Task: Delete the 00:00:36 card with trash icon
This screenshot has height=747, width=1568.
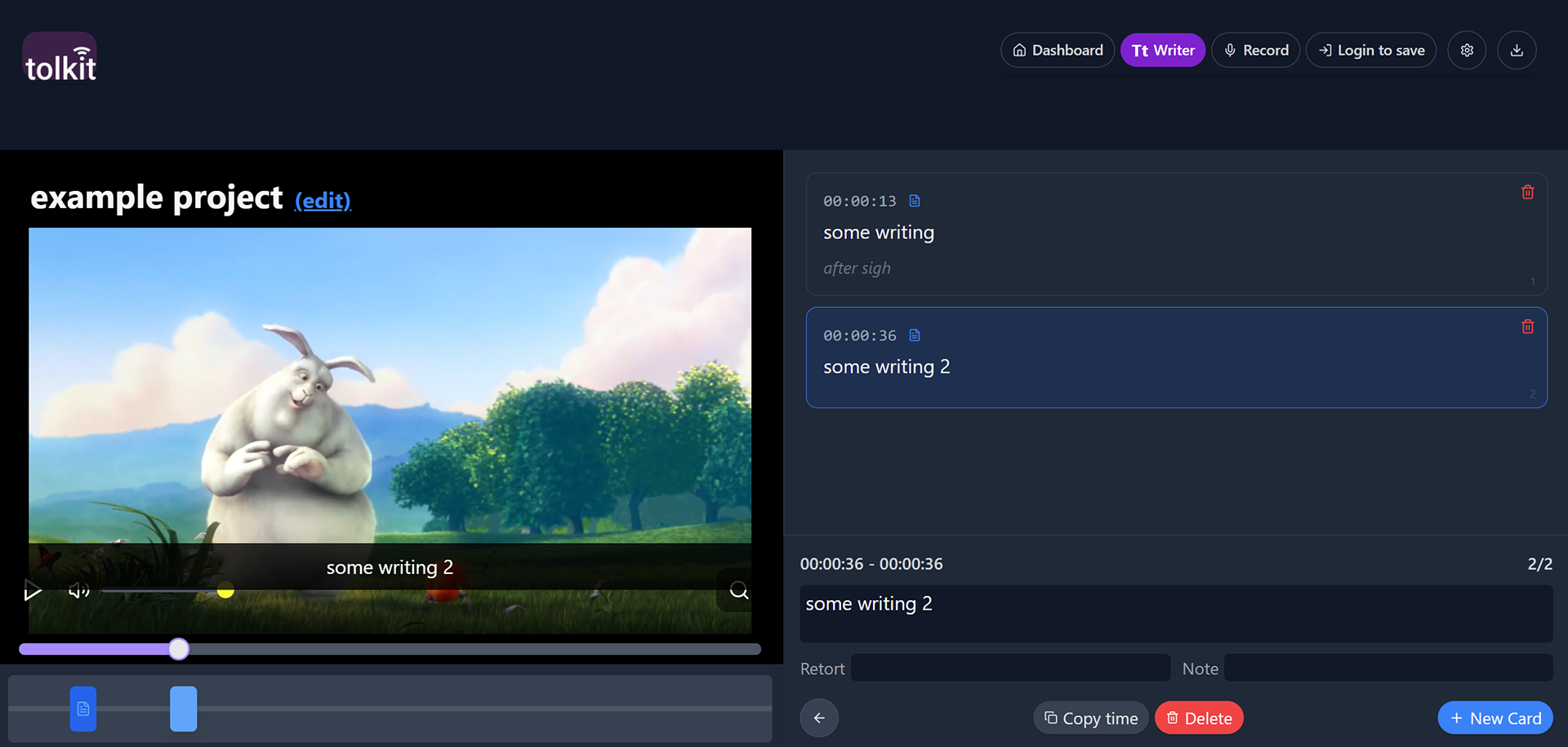Action: click(x=1527, y=327)
